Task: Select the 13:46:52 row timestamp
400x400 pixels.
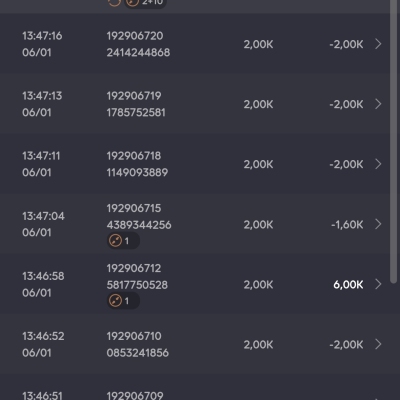Action: point(43,336)
